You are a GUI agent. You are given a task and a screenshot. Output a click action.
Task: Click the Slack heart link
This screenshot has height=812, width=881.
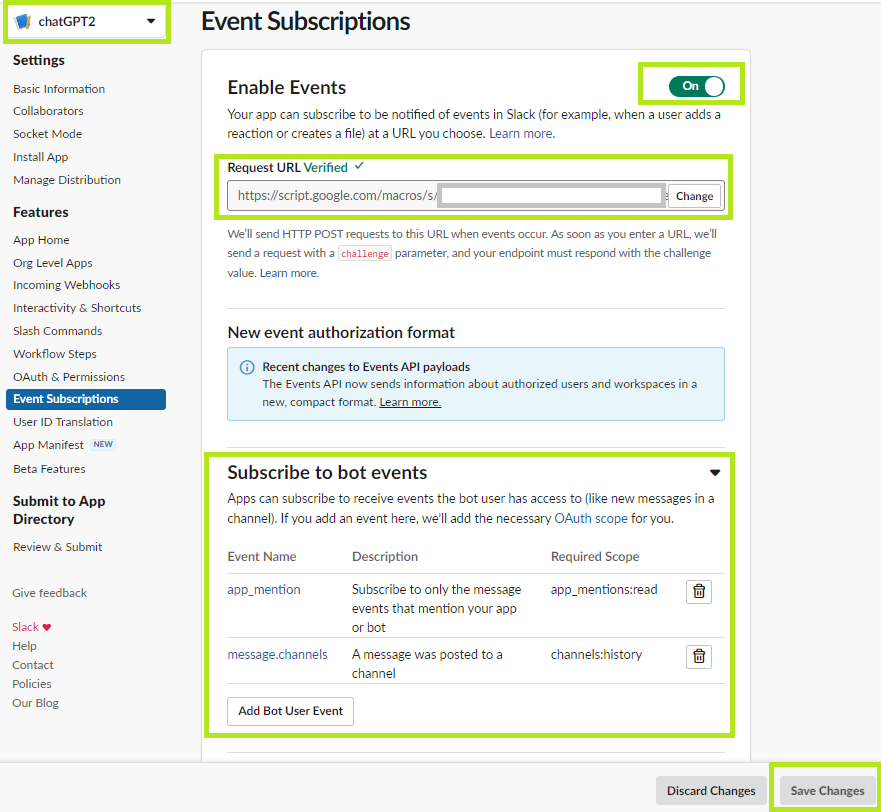click(32, 627)
